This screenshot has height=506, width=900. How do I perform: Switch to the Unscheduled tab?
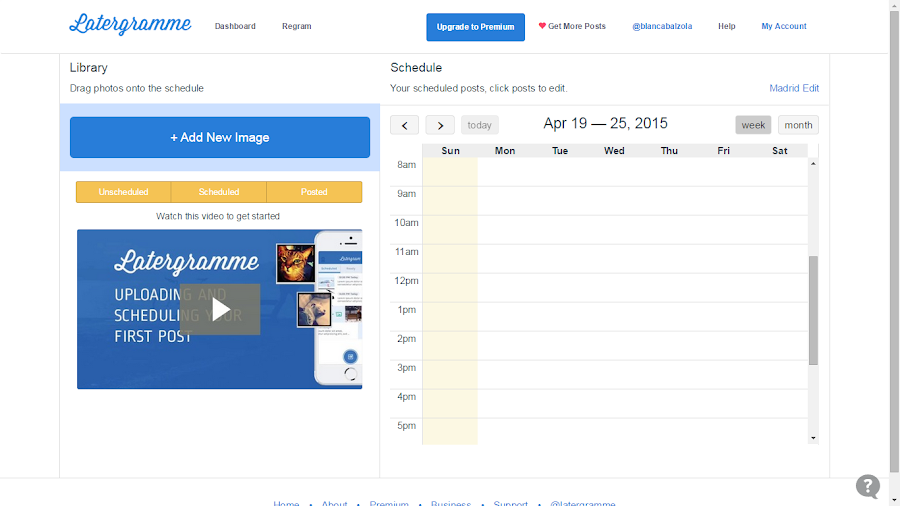123,192
